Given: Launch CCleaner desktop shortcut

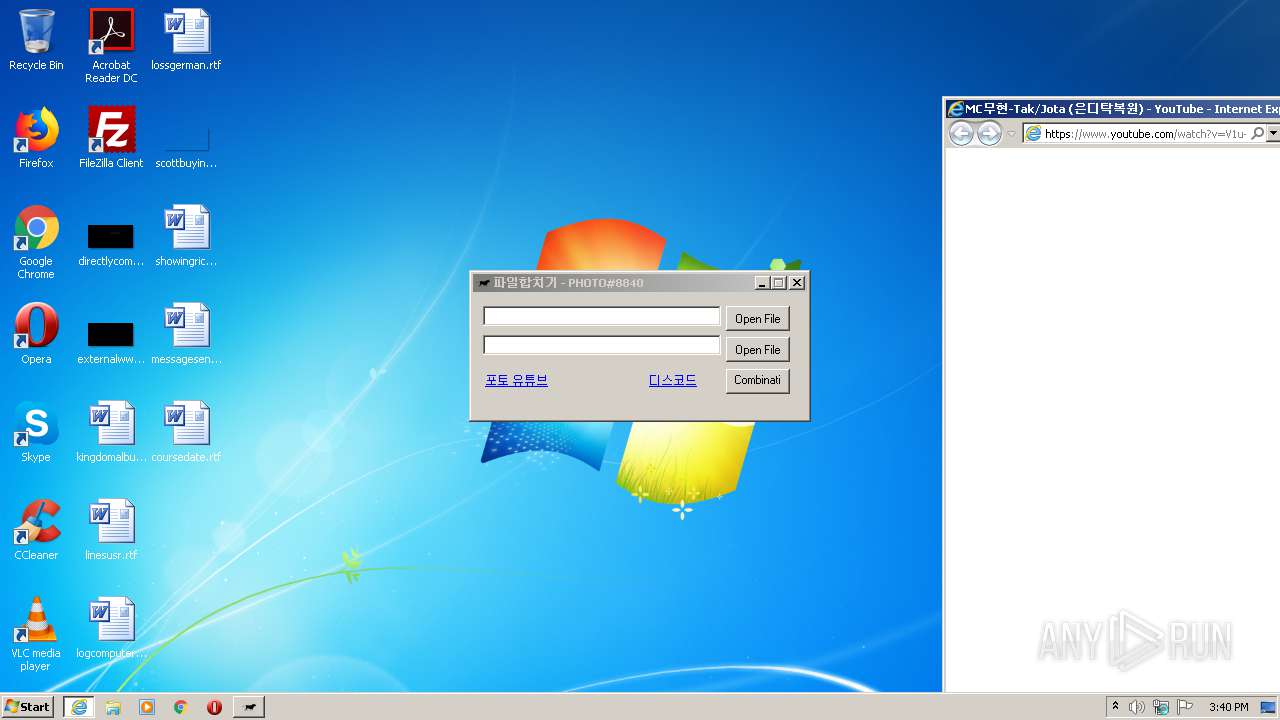Looking at the screenshot, I should [x=36, y=530].
